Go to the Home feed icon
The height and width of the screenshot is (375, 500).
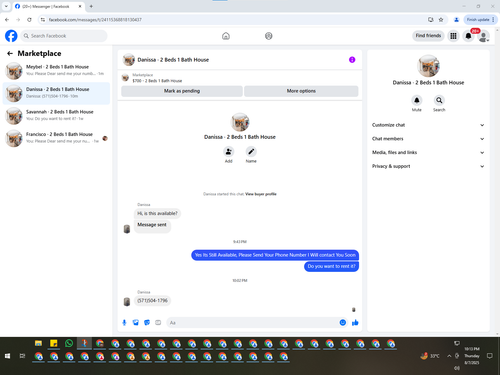pyautogui.click(x=226, y=36)
